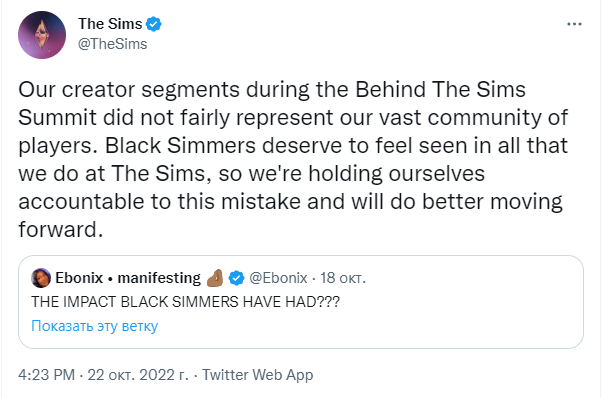The image size is (603, 398).
Task: Click the 18 окт. quoted tweet date
Action: point(343,278)
